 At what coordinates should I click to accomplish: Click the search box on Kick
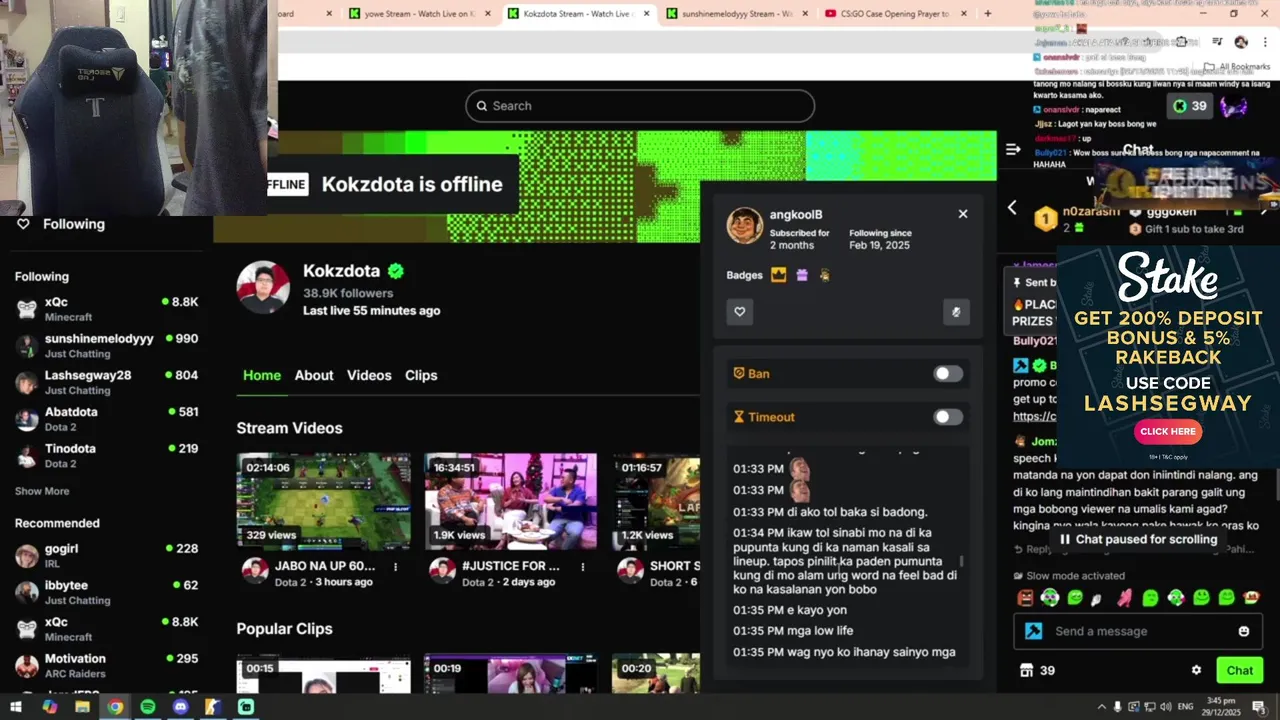pos(640,106)
